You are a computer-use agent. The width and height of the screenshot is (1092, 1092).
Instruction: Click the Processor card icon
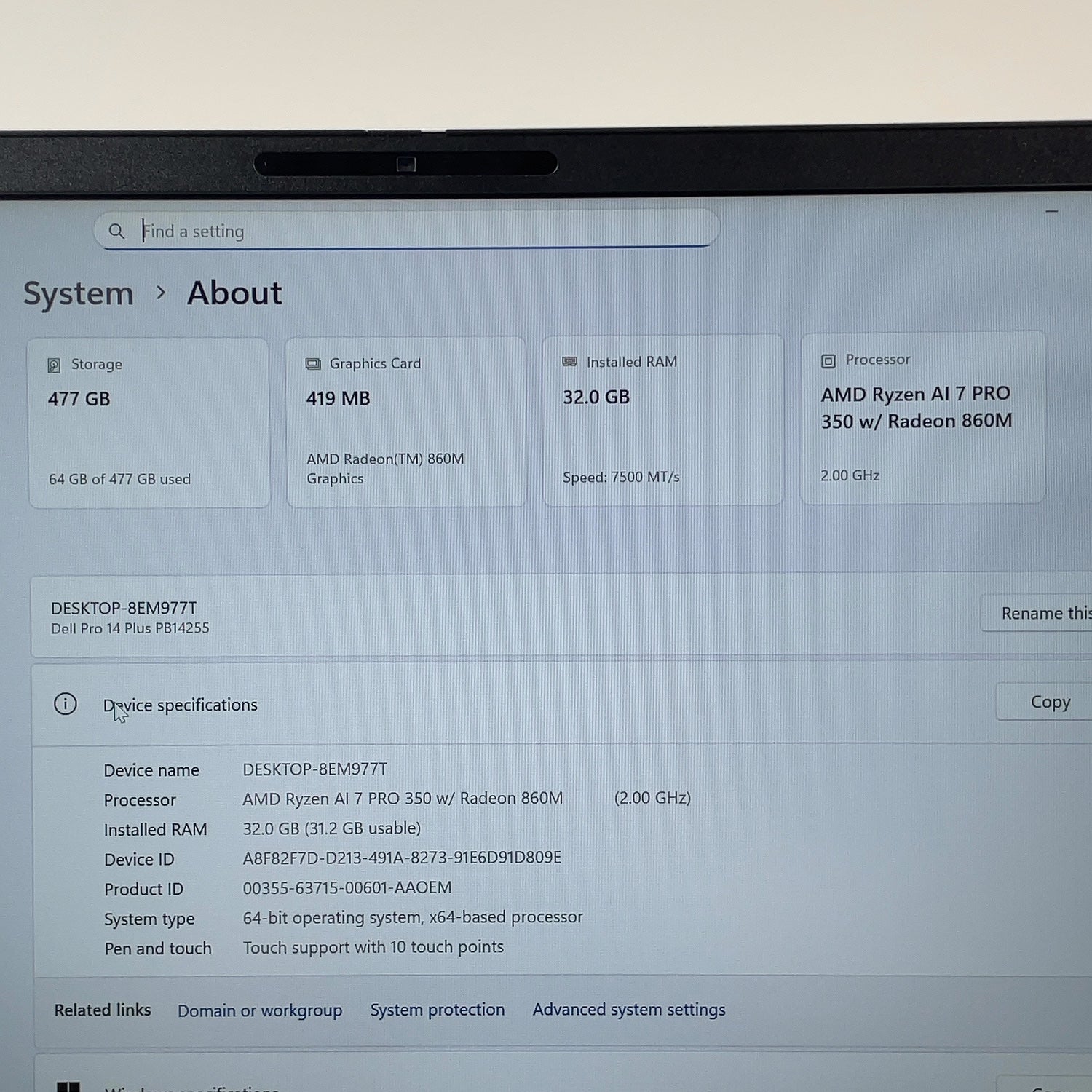828,360
